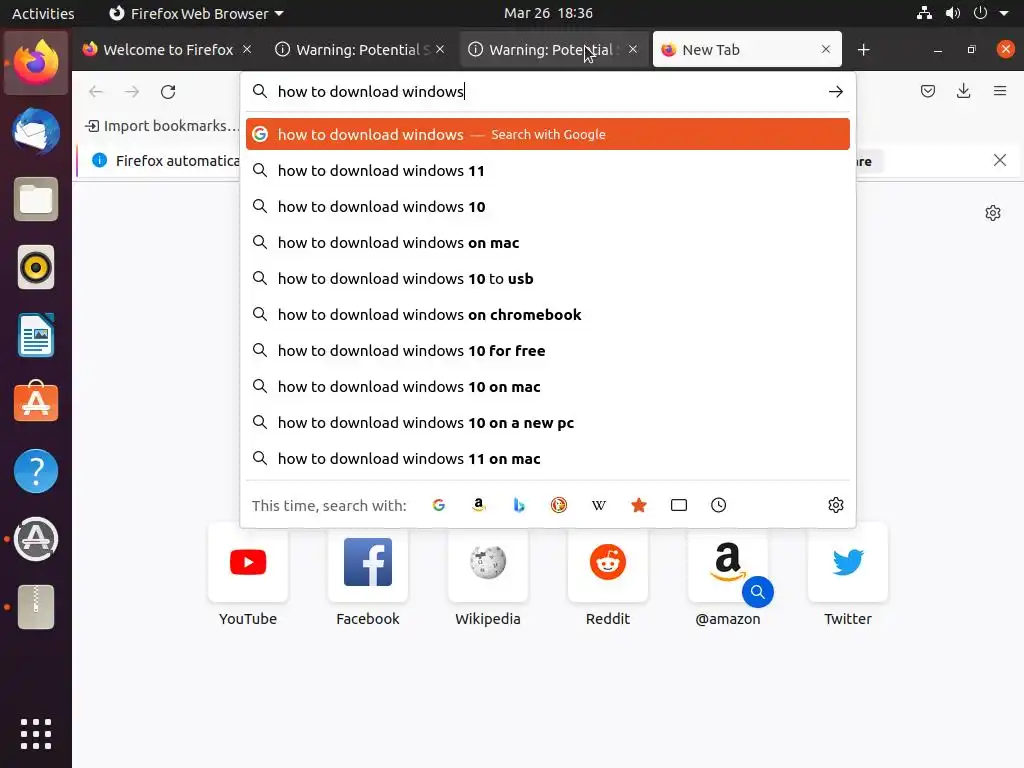Search this time with Amazon icon

tap(479, 505)
